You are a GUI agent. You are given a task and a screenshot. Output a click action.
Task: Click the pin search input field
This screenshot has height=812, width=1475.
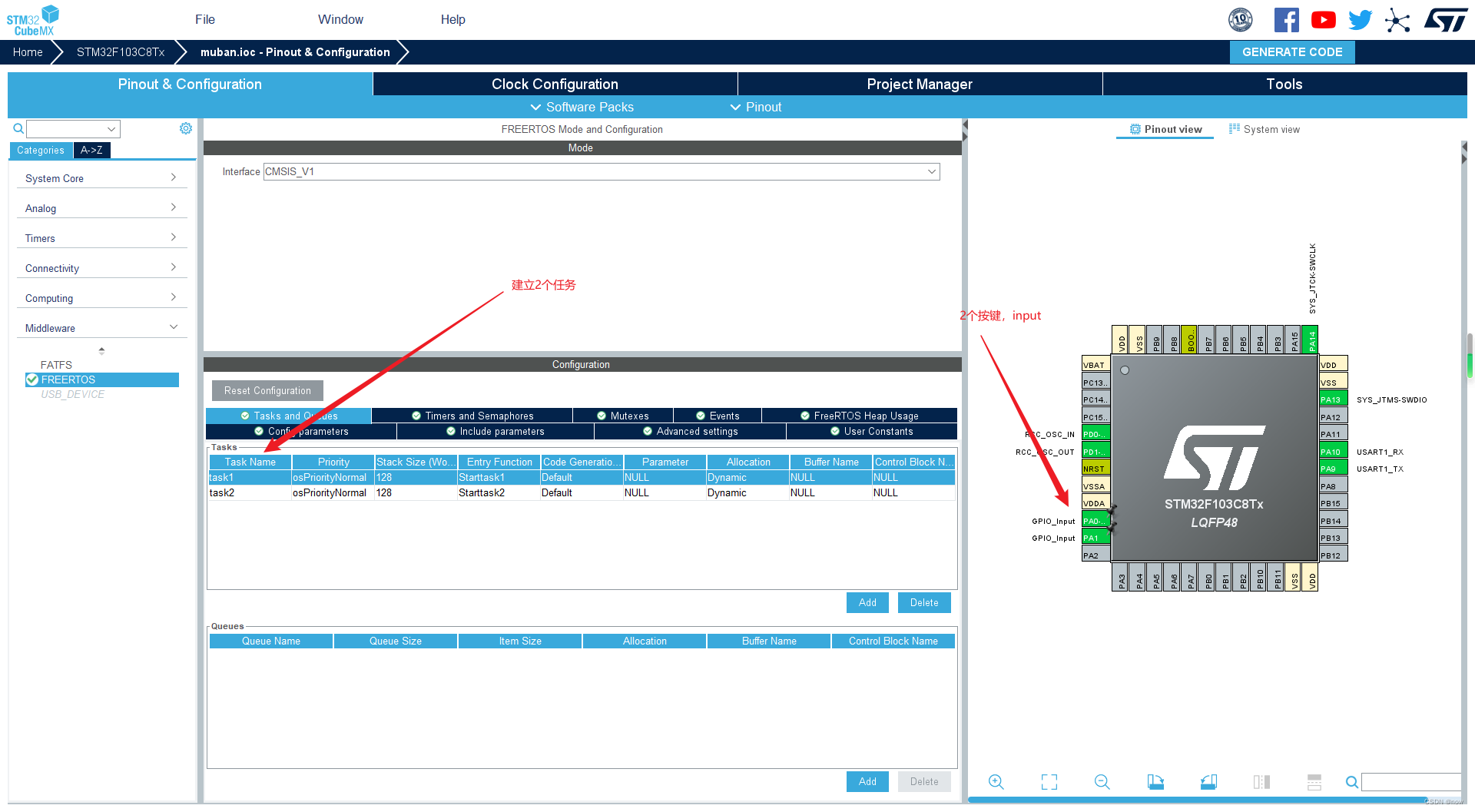(x=1410, y=782)
